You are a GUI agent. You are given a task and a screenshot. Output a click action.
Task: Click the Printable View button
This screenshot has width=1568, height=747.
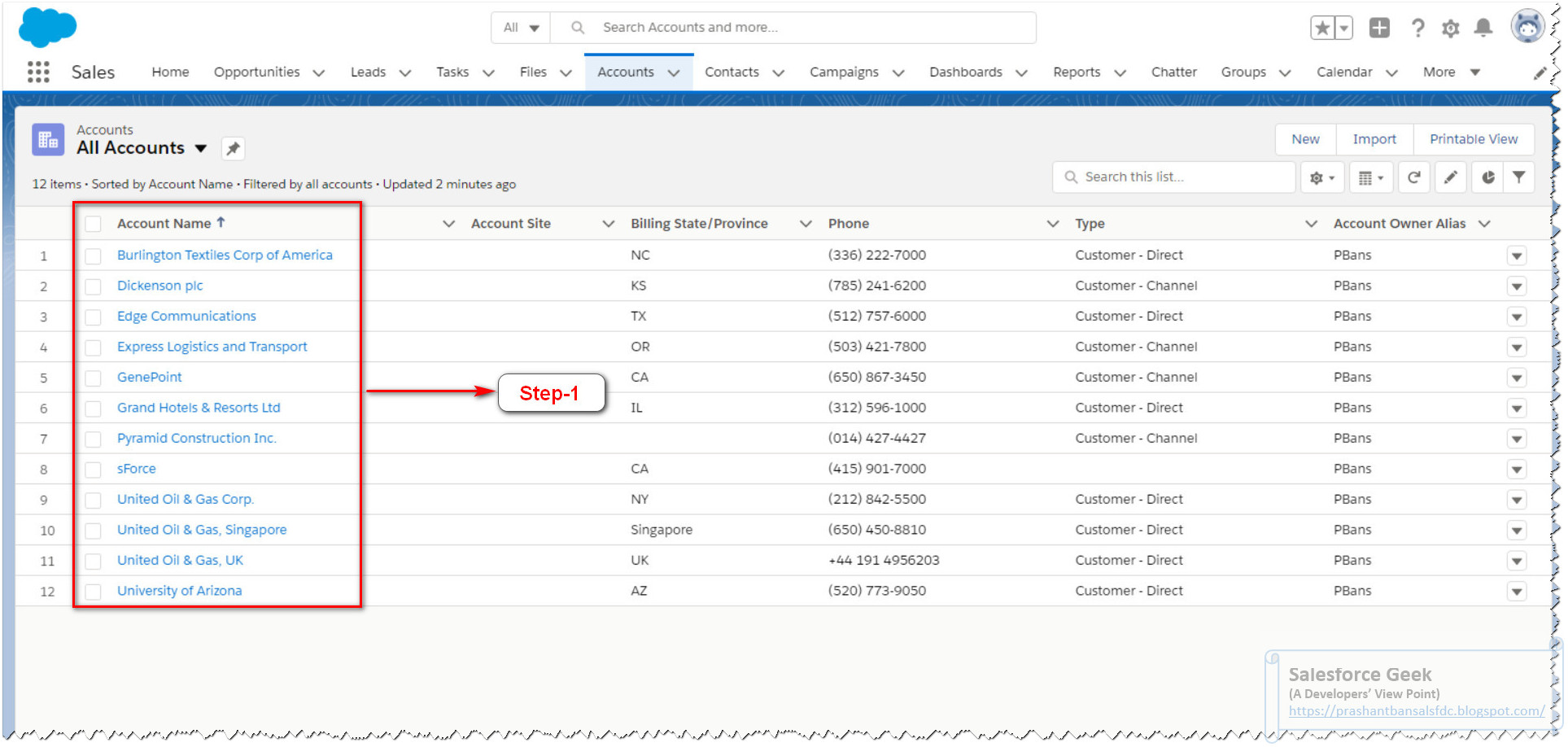point(1474,139)
